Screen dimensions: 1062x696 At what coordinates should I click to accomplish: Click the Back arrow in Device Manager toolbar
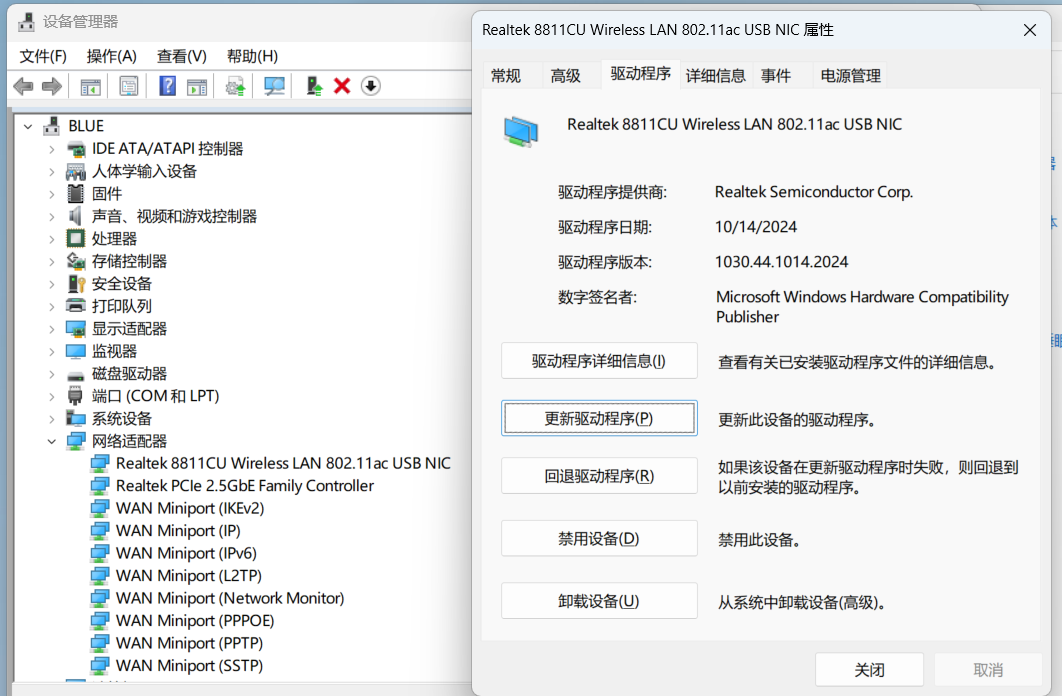coord(23,86)
